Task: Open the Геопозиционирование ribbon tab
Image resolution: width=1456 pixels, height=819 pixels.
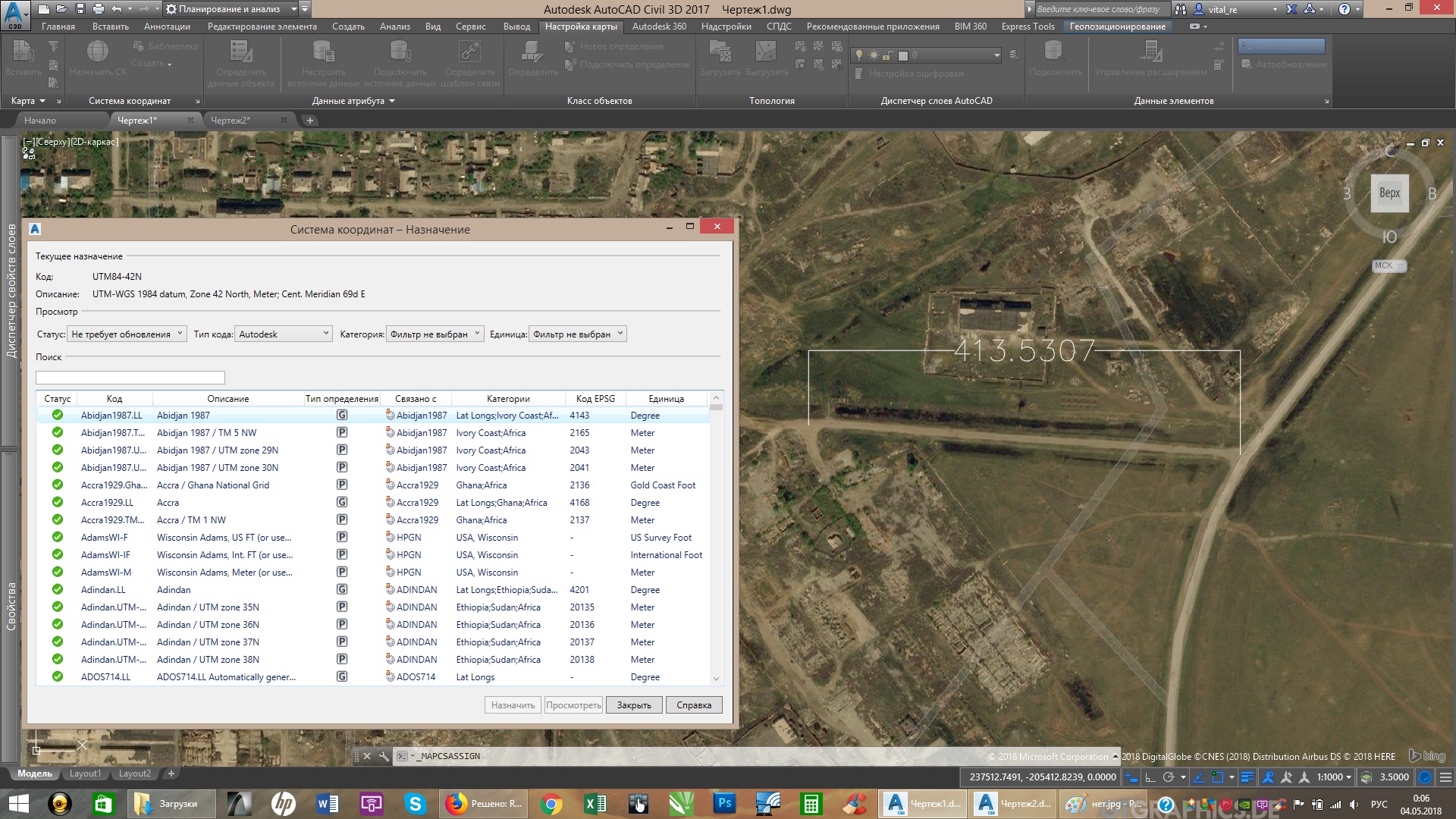Action: tap(1117, 27)
